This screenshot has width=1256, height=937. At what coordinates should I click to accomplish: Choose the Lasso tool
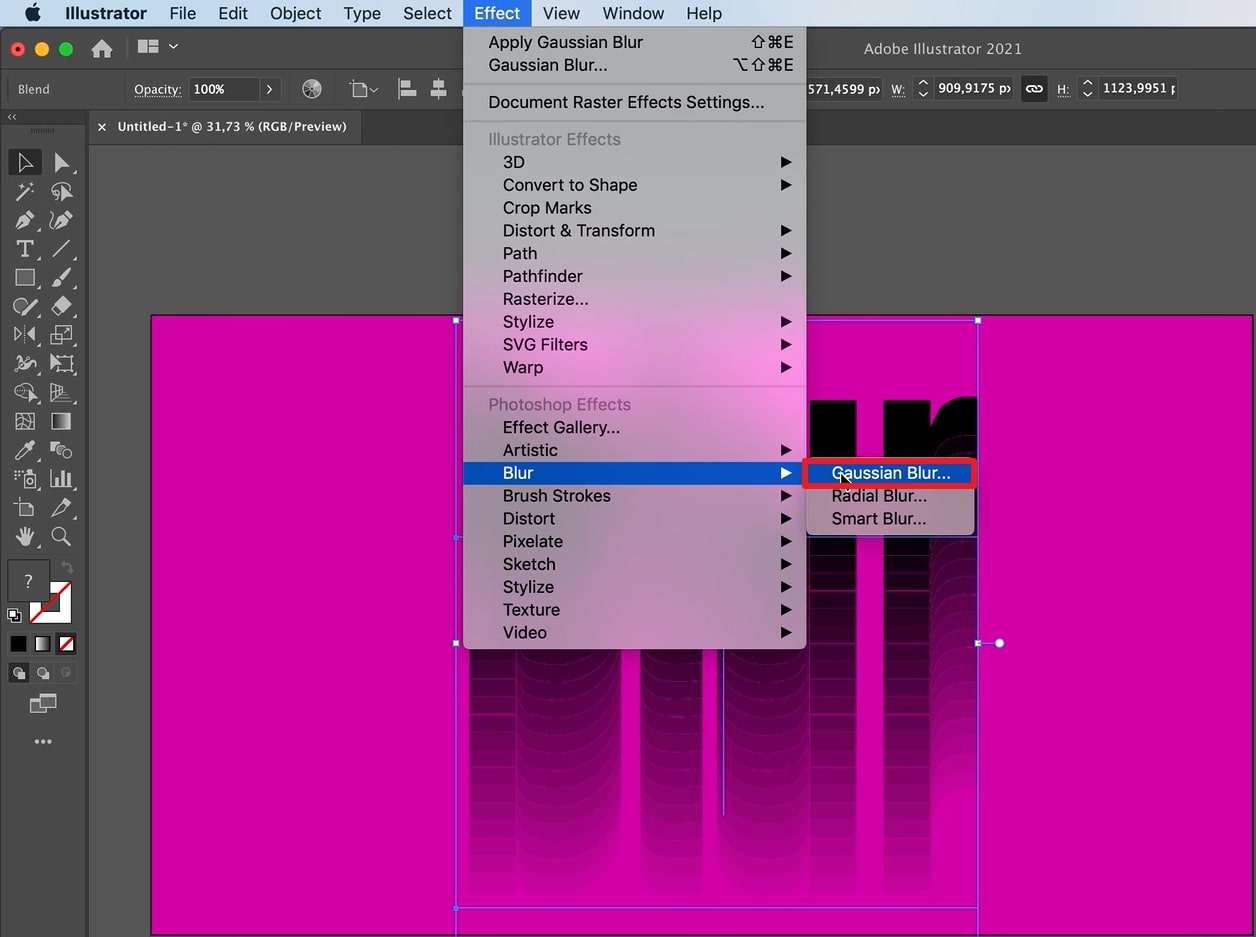coord(61,191)
